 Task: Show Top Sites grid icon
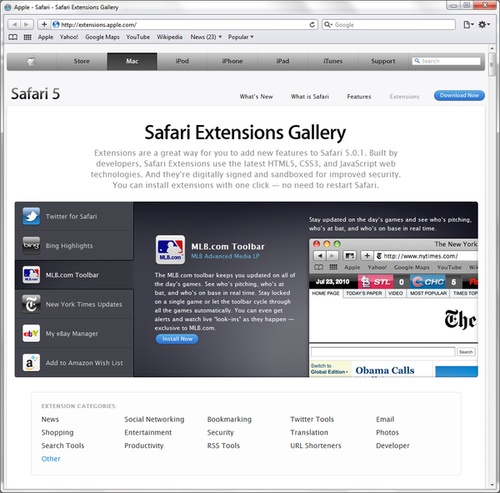tap(28, 37)
